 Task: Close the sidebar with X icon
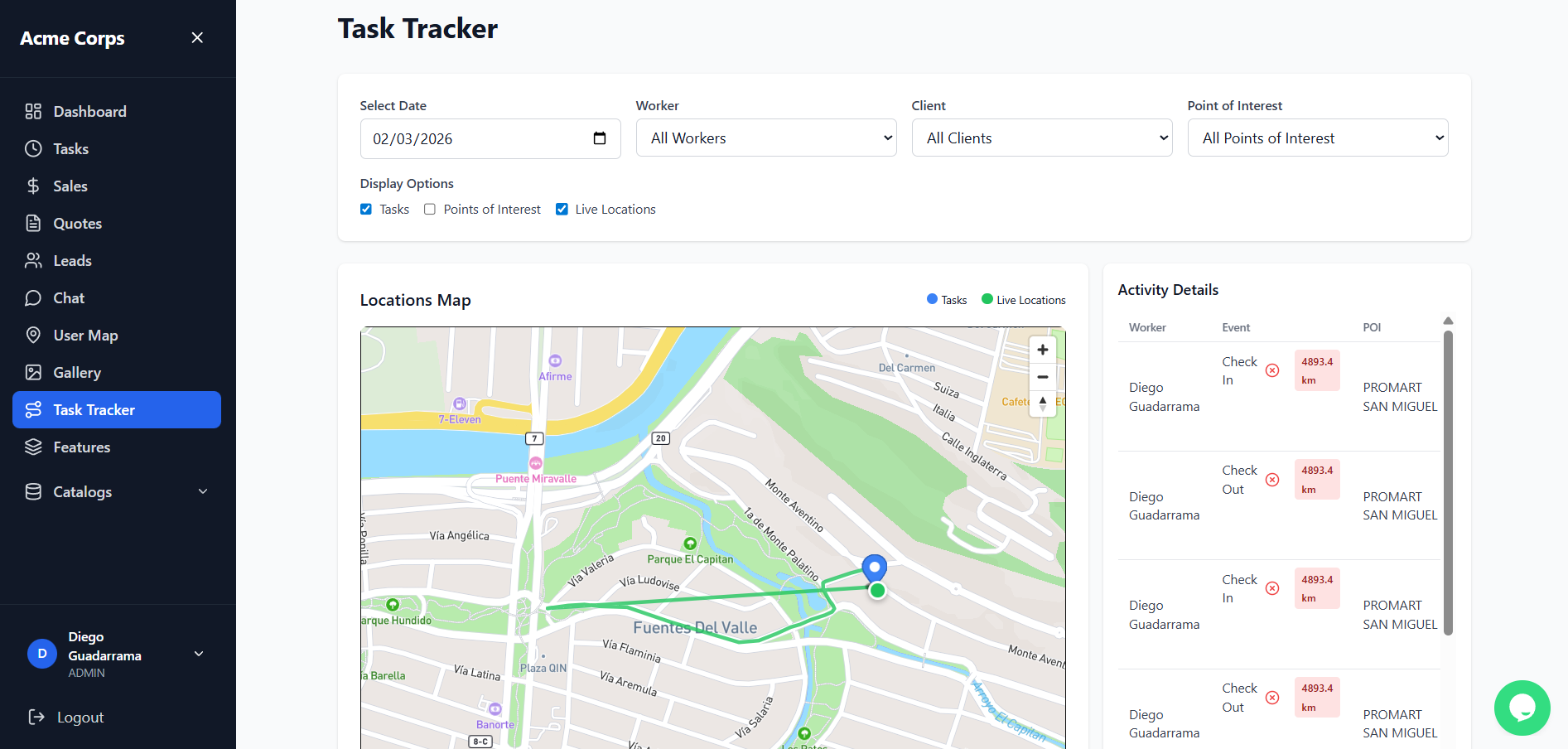coord(197,38)
